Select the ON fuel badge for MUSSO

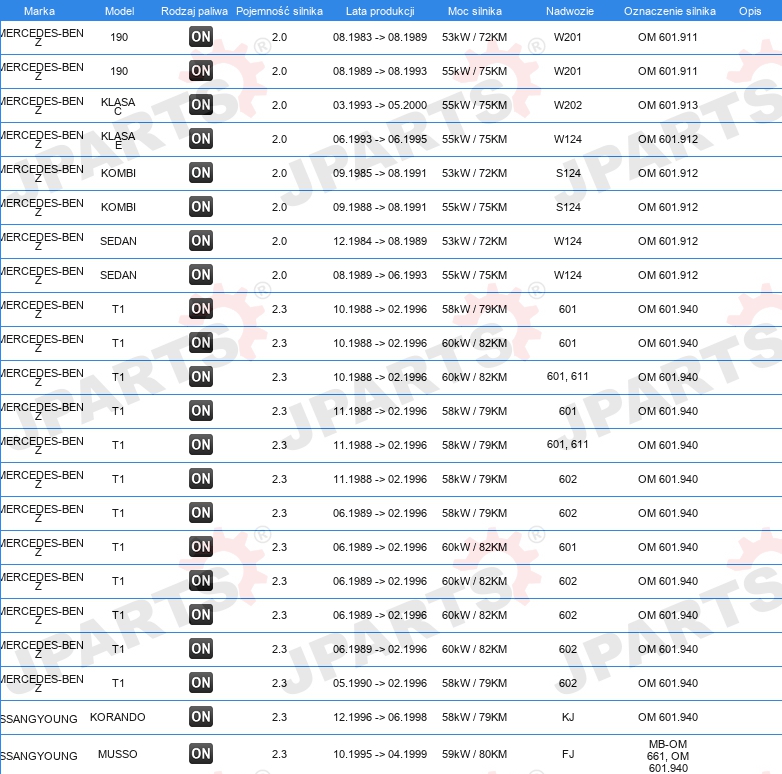(201, 754)
